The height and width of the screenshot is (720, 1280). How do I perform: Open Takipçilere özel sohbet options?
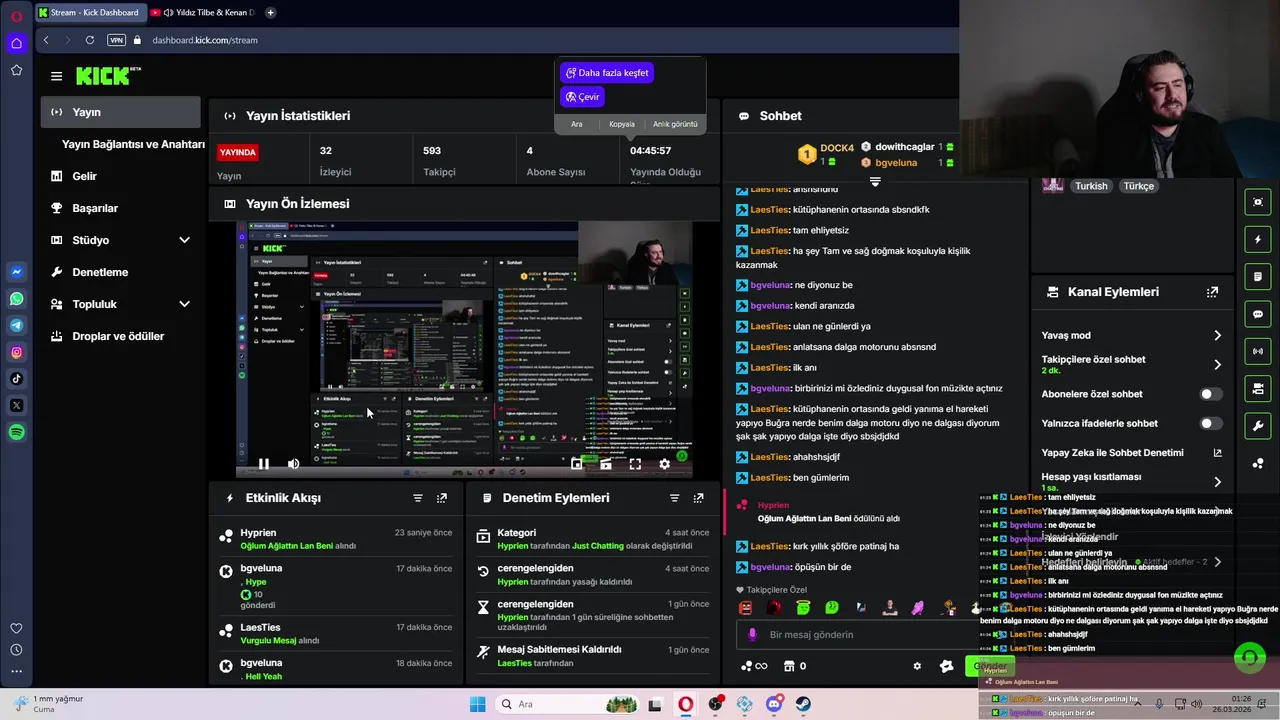coord(1217,365)
